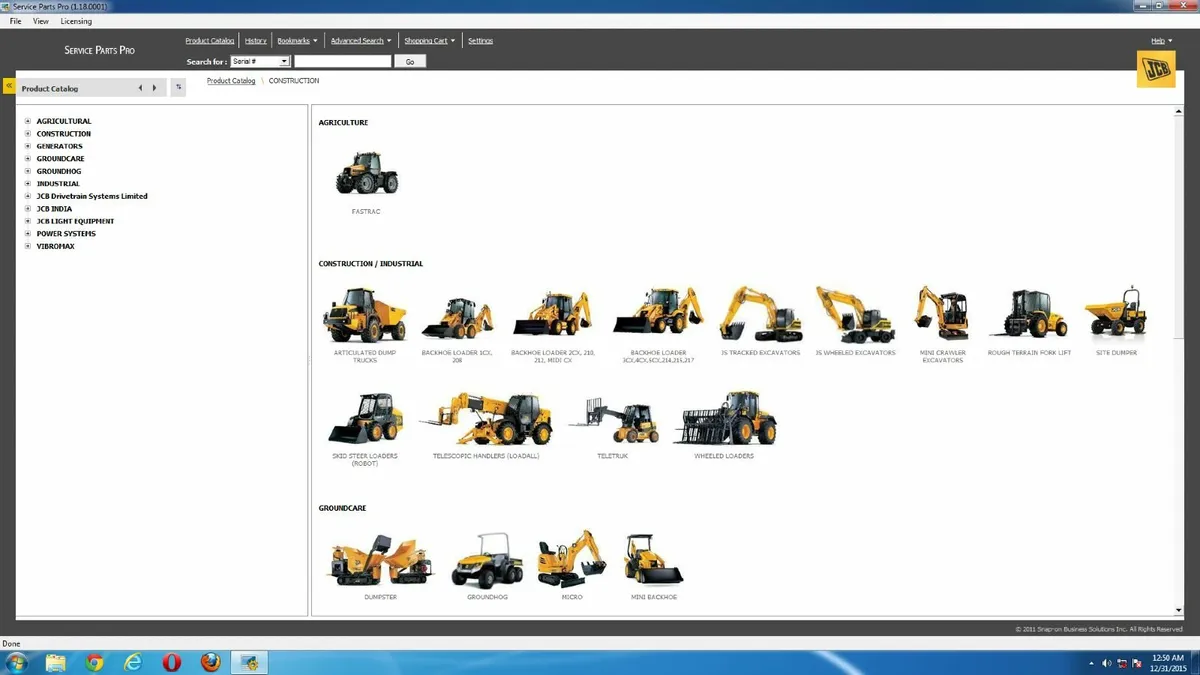The height and width of the screenshot is (675, 1200).
Task: Open the Settings link
Action: point(481,41)
